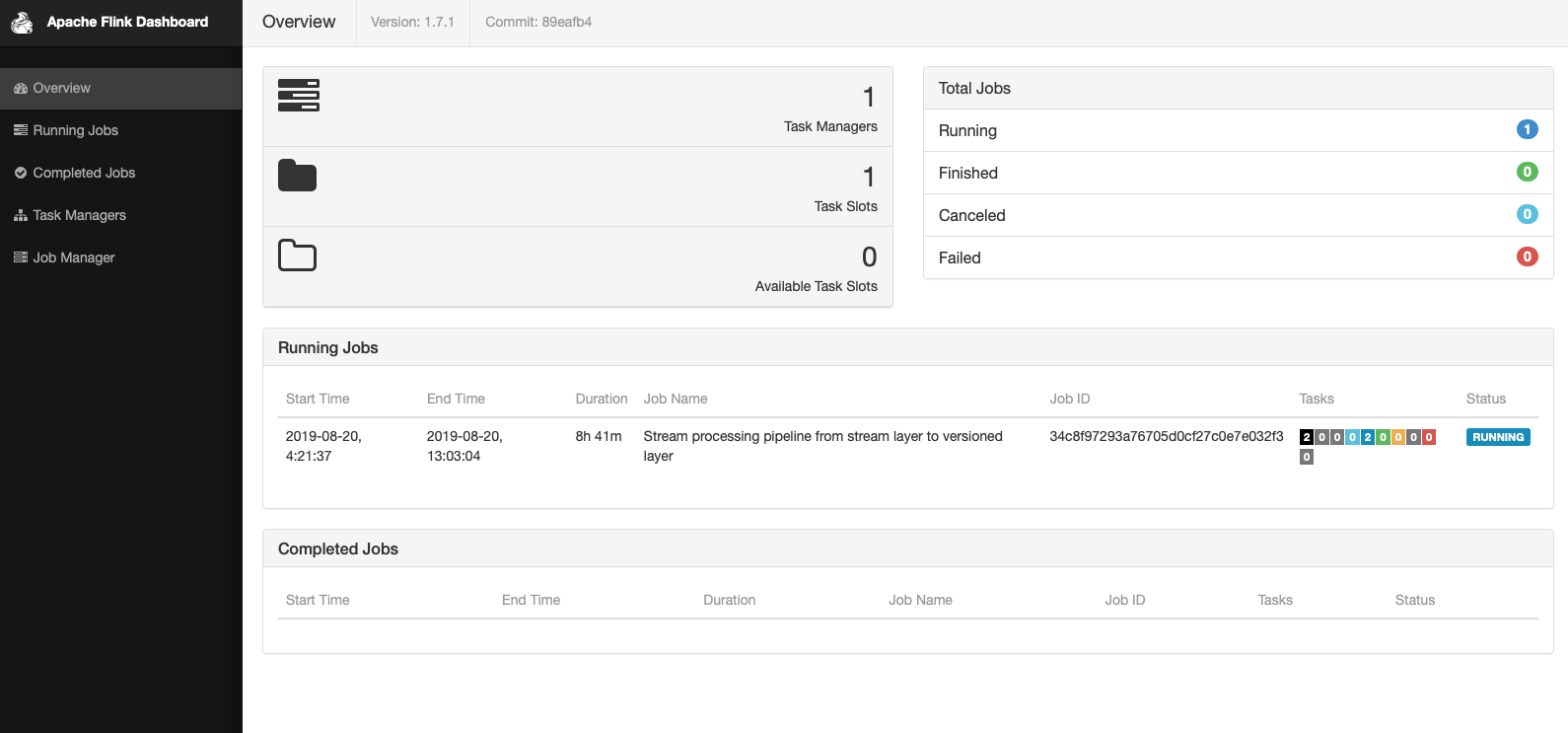
Task: Click the Running row in Total Jobs
Action: pos(1239,130)
